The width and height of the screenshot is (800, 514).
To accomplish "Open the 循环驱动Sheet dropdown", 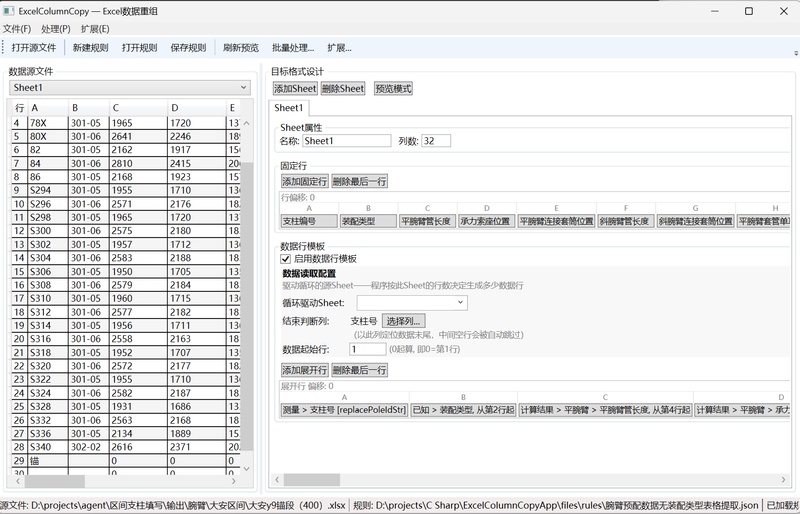I will click(x=412, y=302).
